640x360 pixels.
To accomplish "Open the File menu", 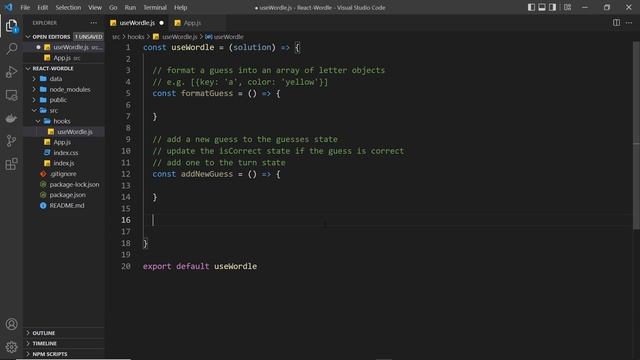I will point(25,7).
